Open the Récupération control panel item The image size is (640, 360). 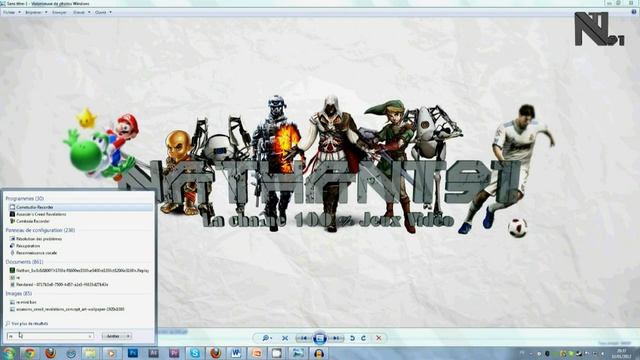click(x=80, y=246)
